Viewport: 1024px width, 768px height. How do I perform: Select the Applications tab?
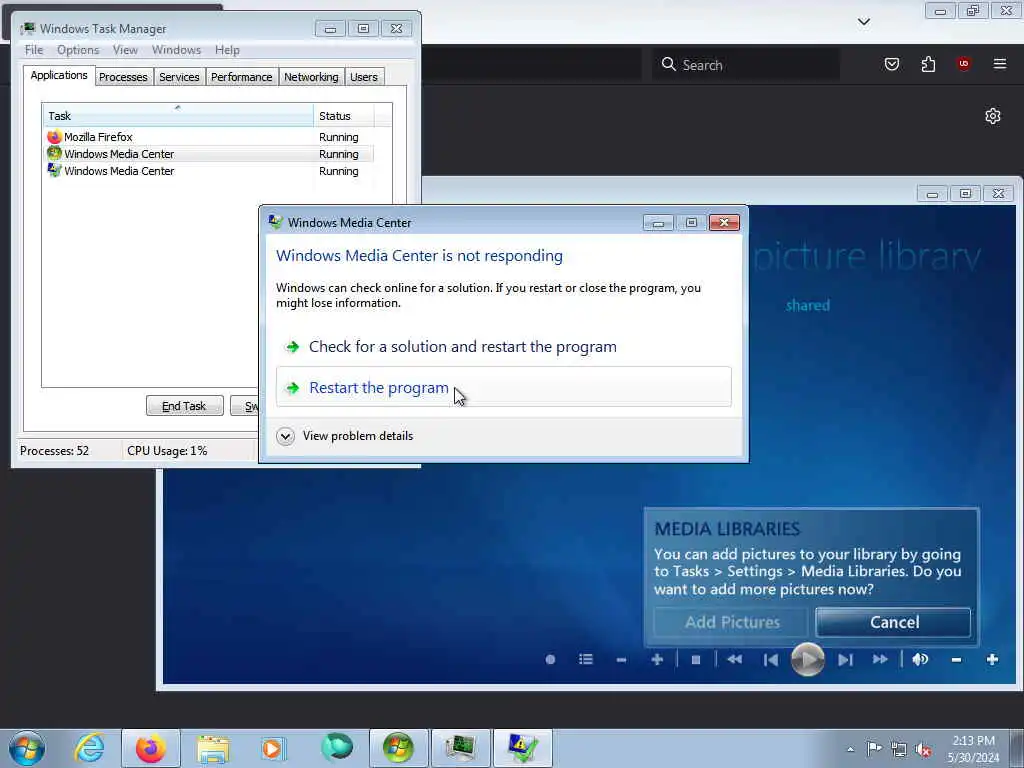coord(59,75)
